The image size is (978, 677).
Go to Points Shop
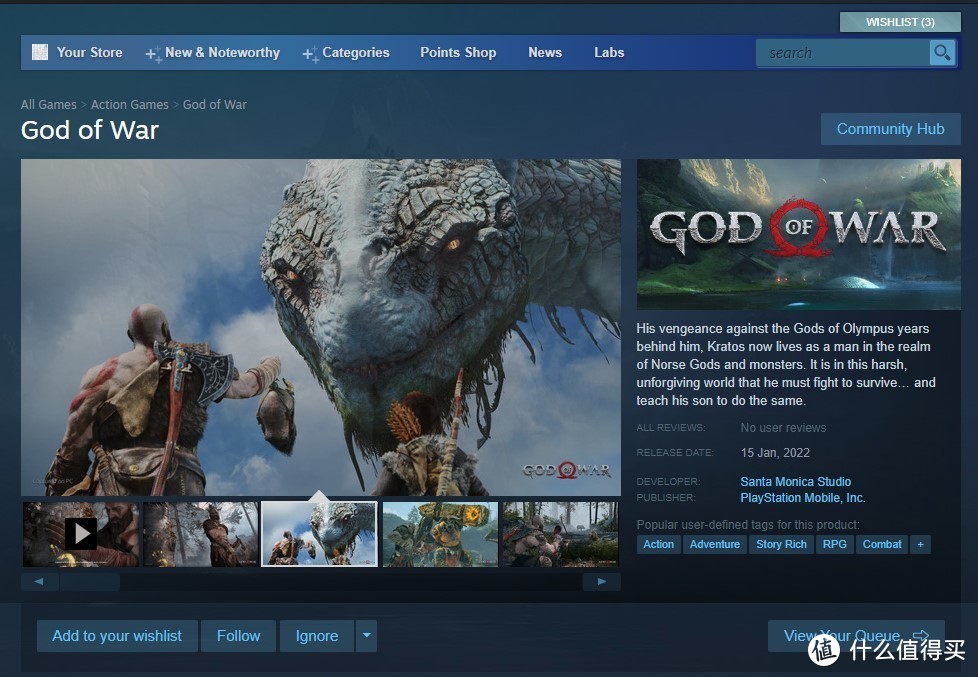[x=458, y=52]
